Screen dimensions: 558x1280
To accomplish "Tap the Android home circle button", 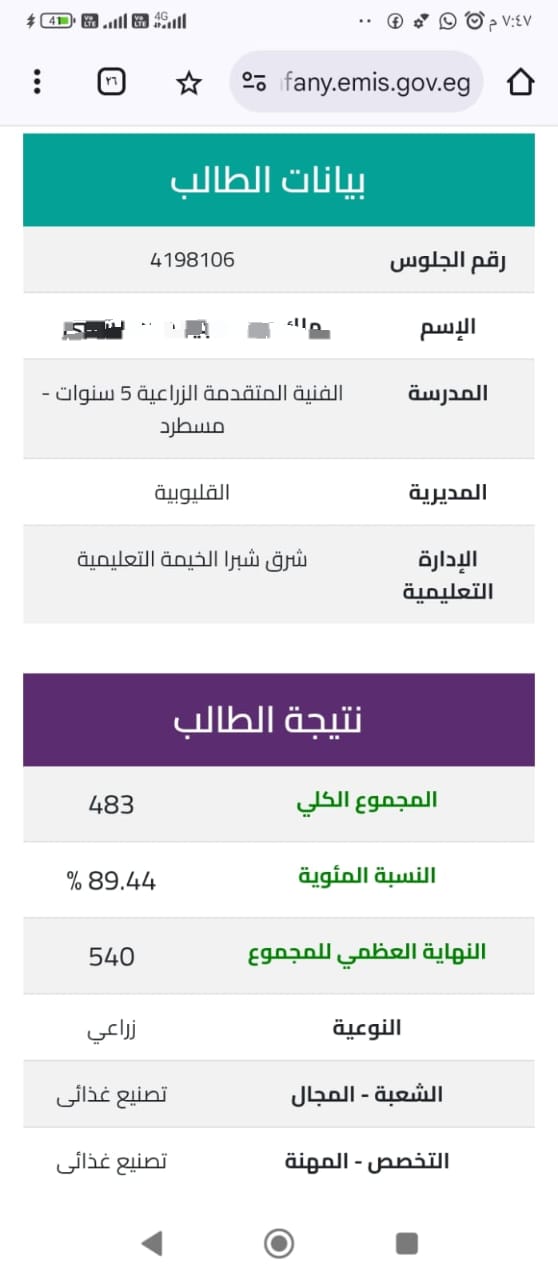I will (279, 1243).
